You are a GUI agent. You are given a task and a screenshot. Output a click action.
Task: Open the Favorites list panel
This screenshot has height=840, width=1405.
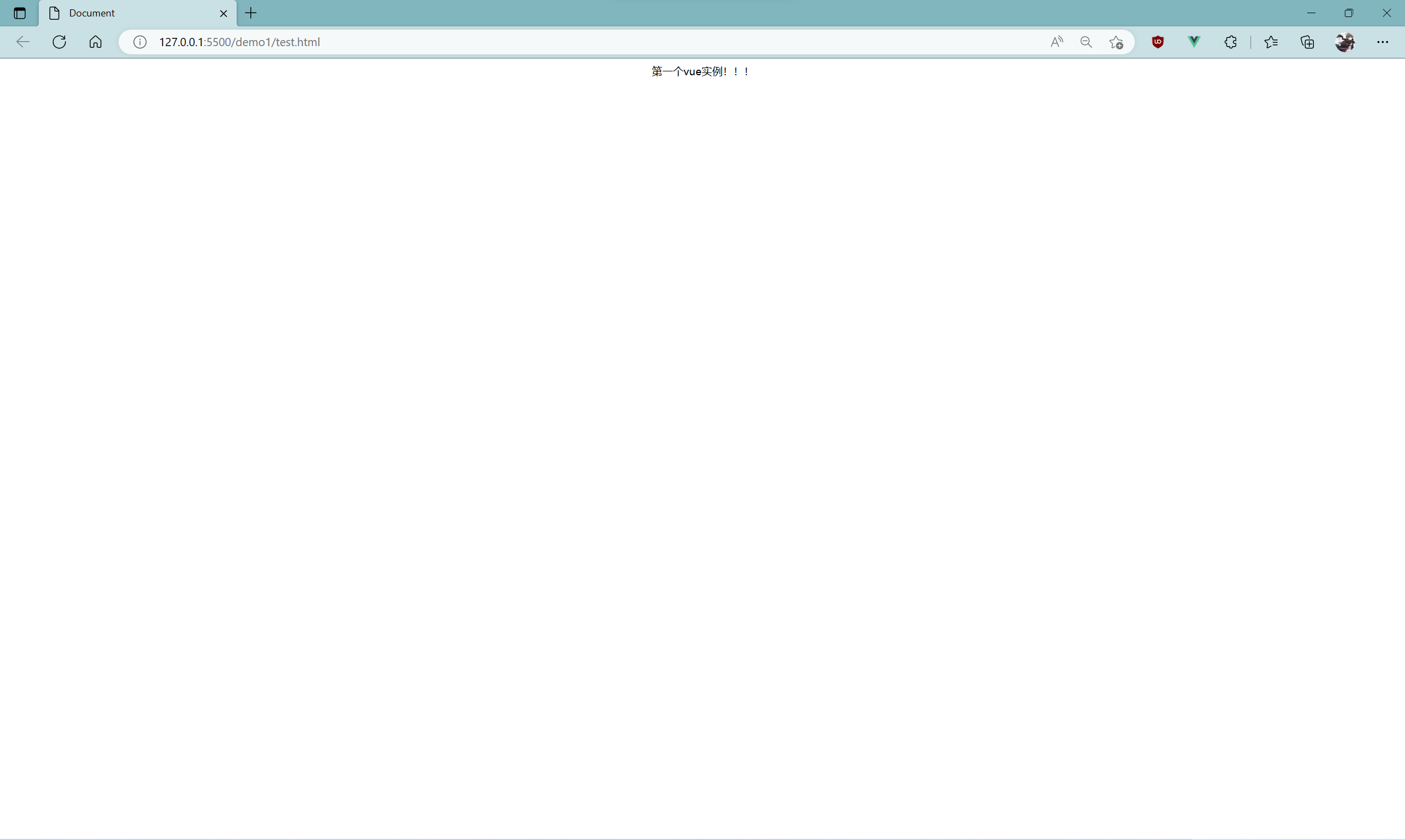tap(1271, 42)
